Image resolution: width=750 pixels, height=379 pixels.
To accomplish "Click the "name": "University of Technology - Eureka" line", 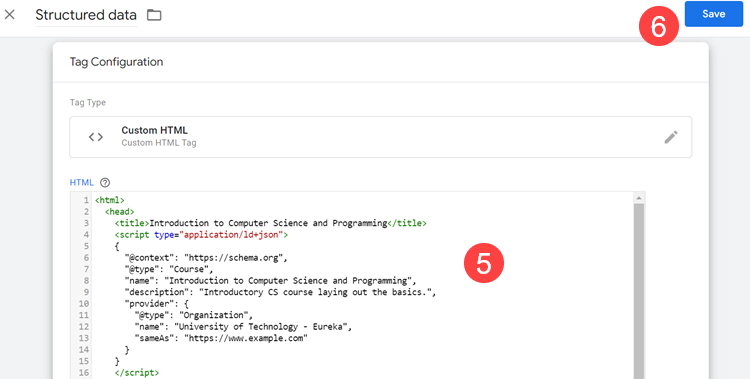I will (243, 326).
